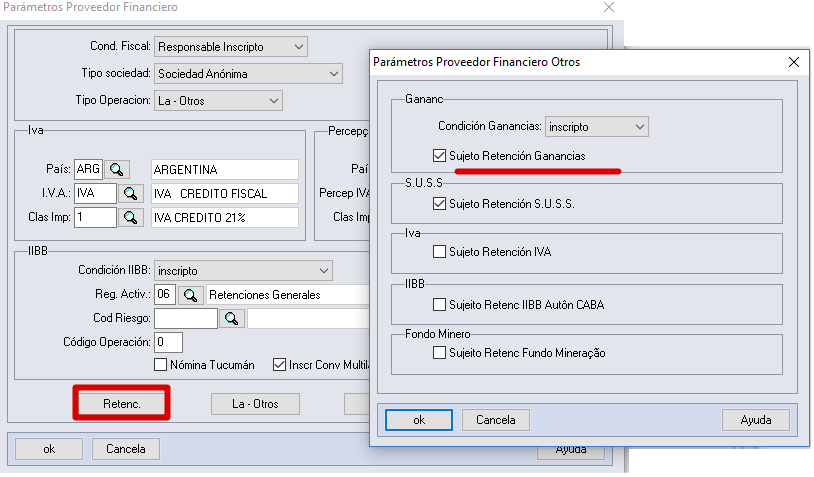Click the Retenc. button
Screen dimensions: 814x477
pyautogui.click(x=121, y=404)
